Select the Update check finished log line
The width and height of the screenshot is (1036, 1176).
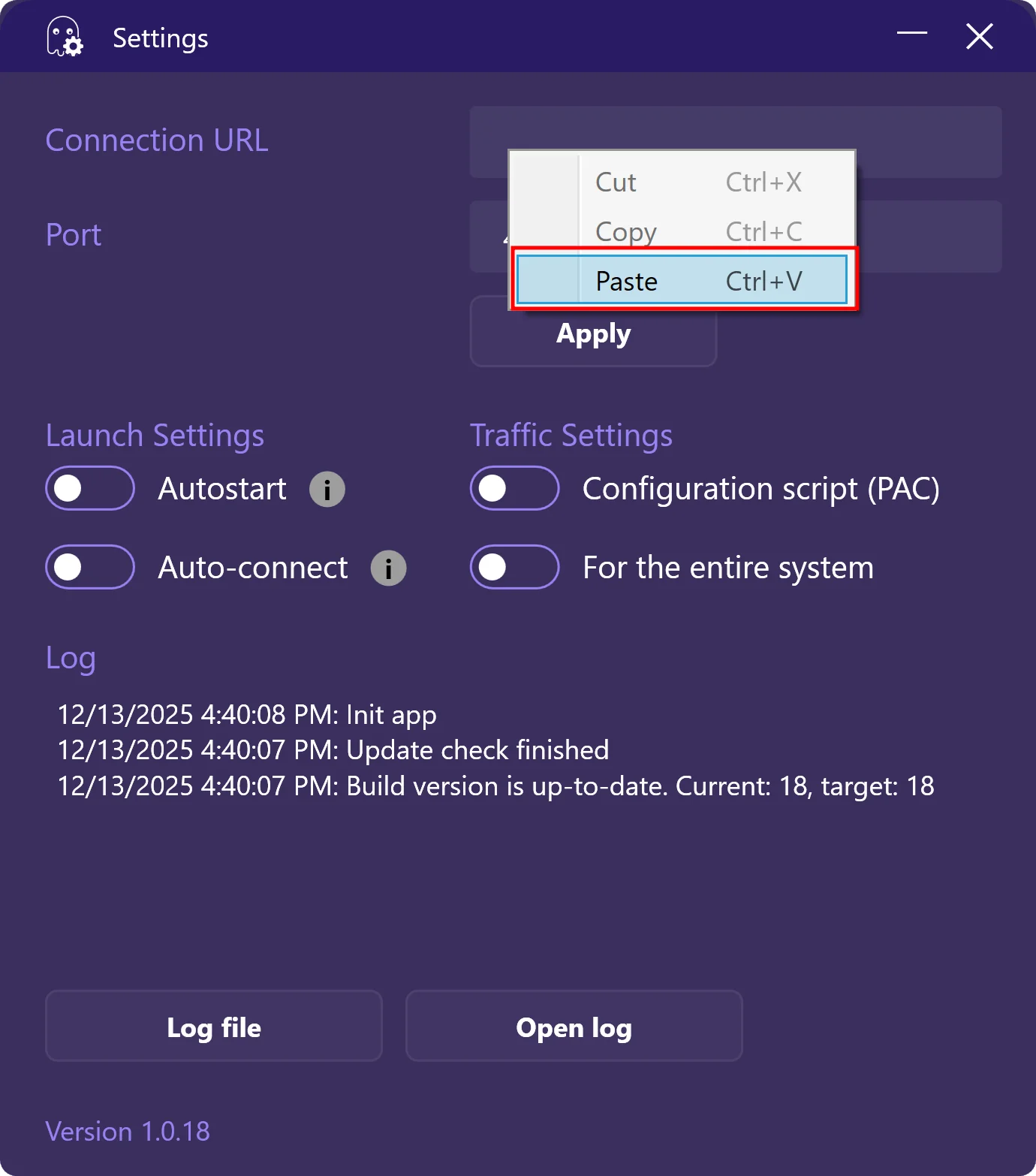click(333, 750)
